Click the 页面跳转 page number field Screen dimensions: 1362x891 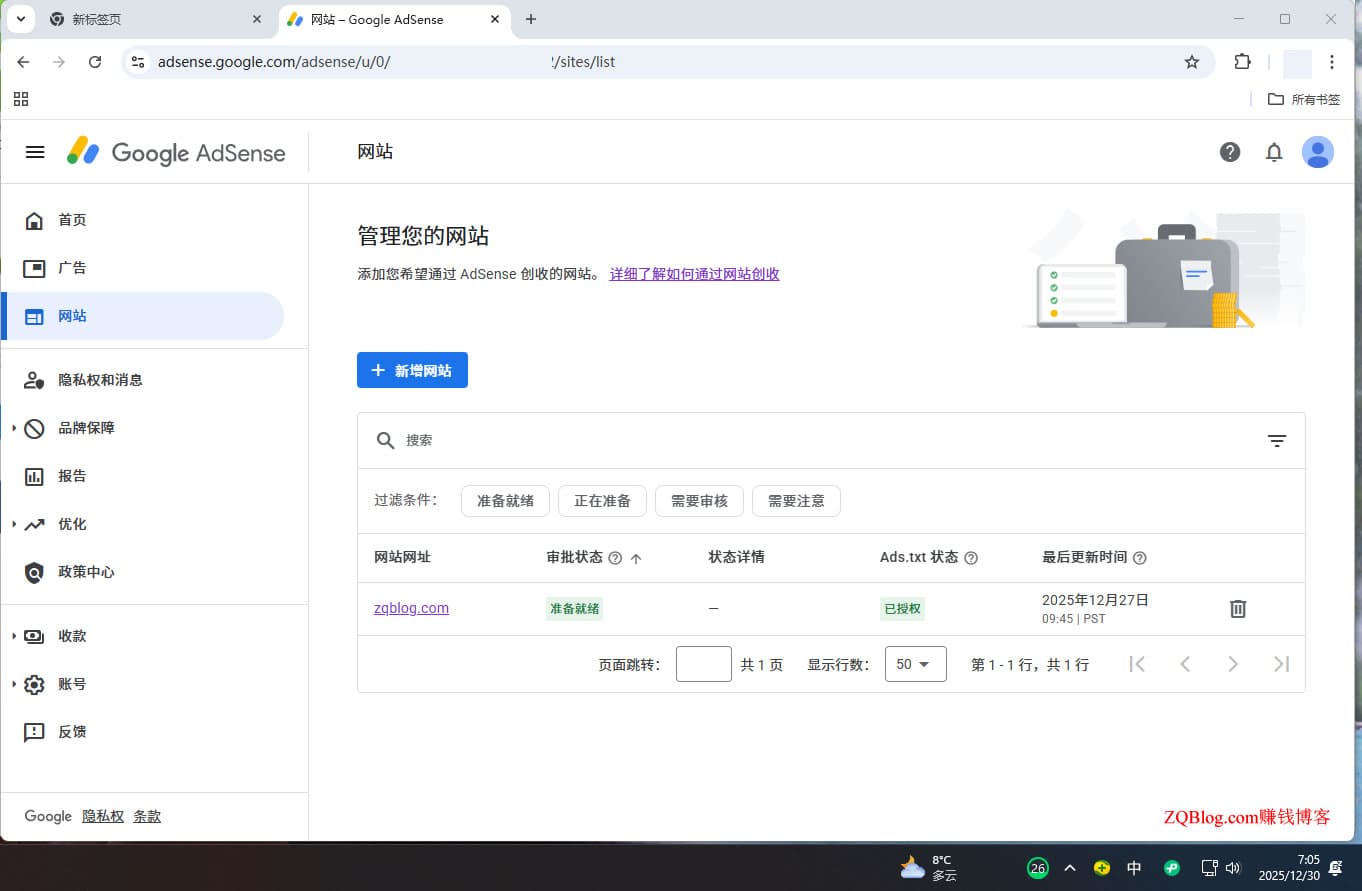(704, 664)
